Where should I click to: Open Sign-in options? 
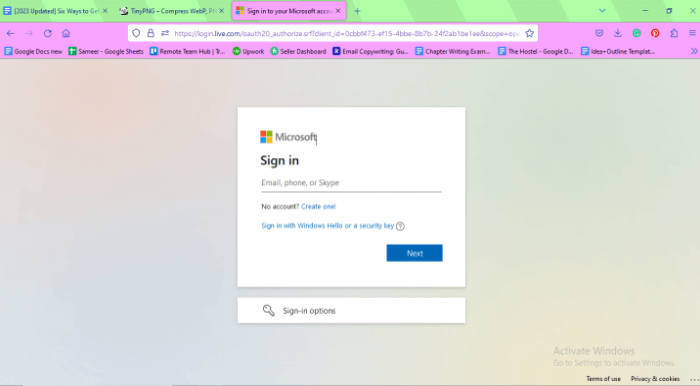pos(351,311)
